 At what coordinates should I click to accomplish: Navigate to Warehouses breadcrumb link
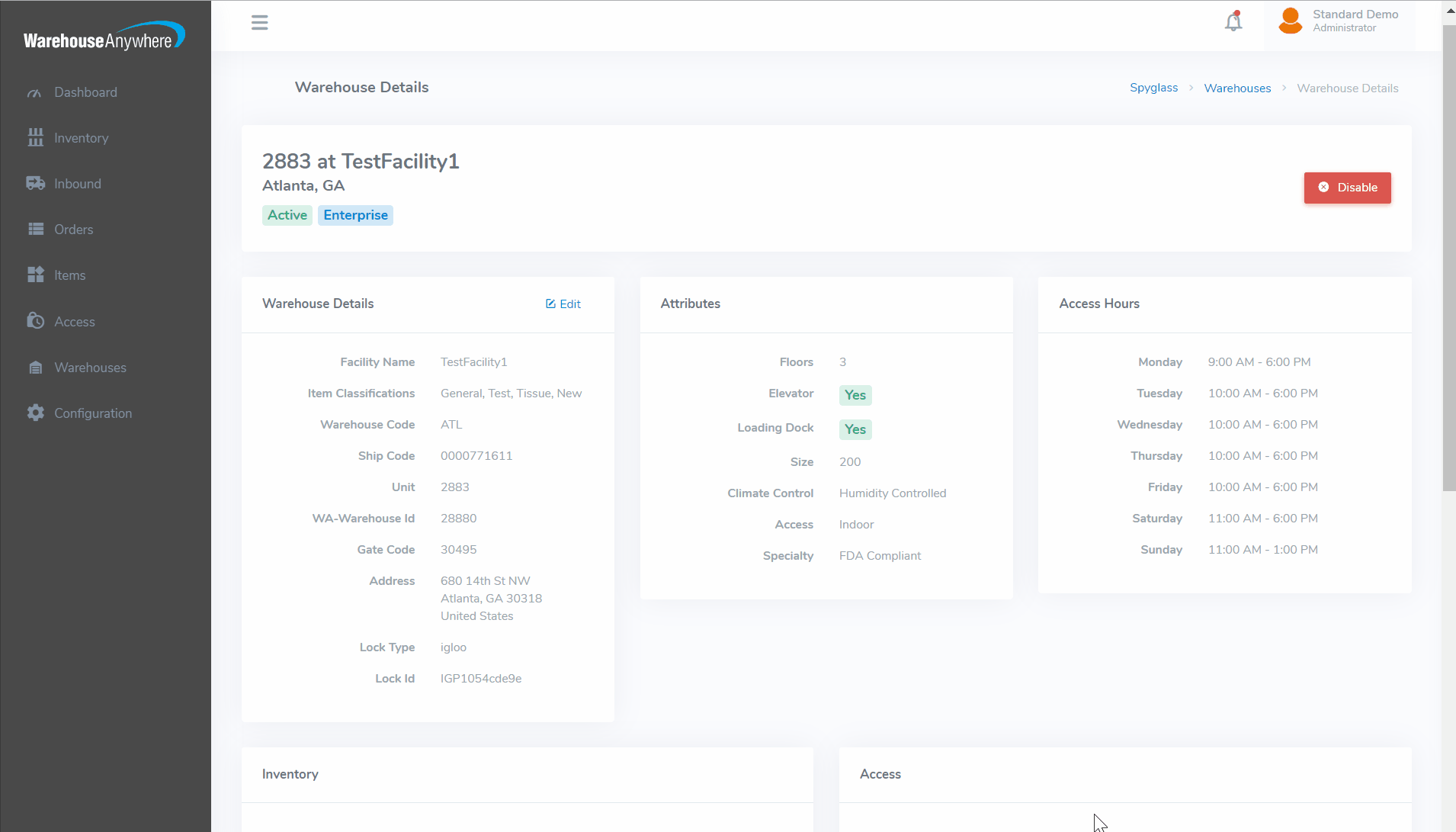pyautogui.click(x=1237, y=88)
